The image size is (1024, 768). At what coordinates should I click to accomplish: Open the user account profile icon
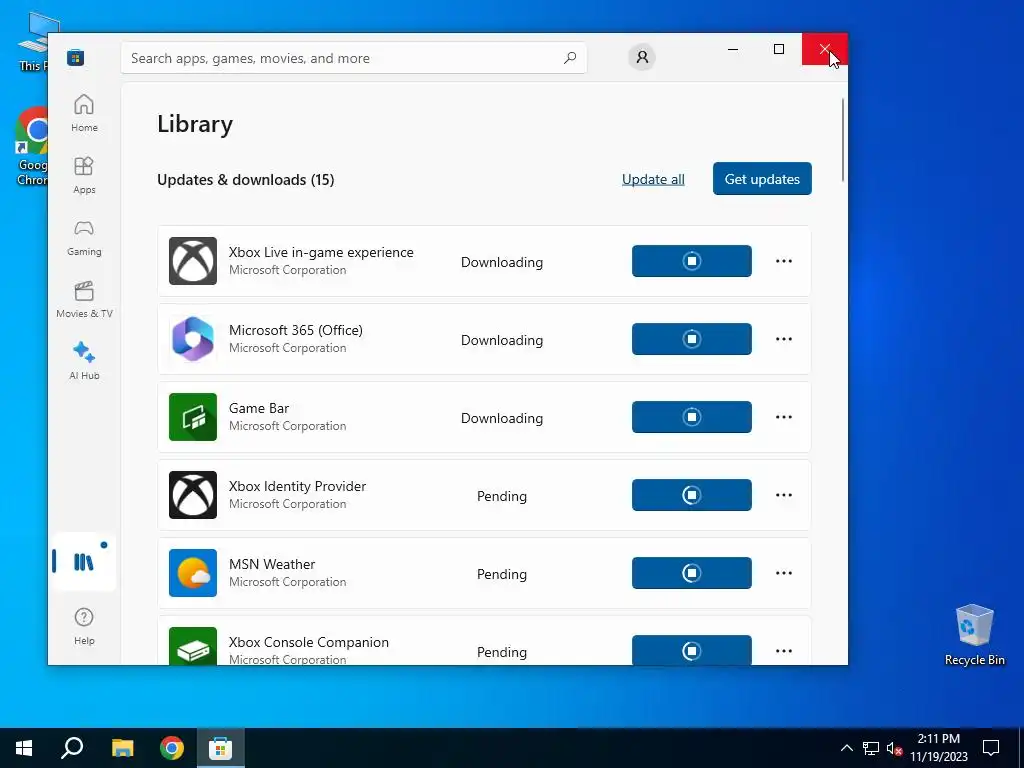tap(642, 57)
